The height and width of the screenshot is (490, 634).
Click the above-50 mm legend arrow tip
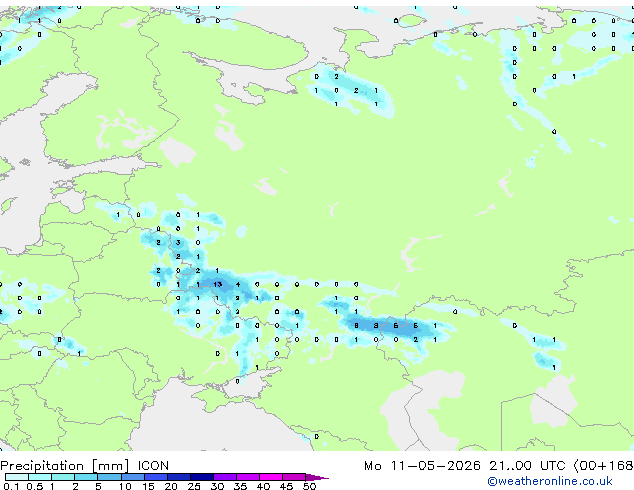click(317, 477)
